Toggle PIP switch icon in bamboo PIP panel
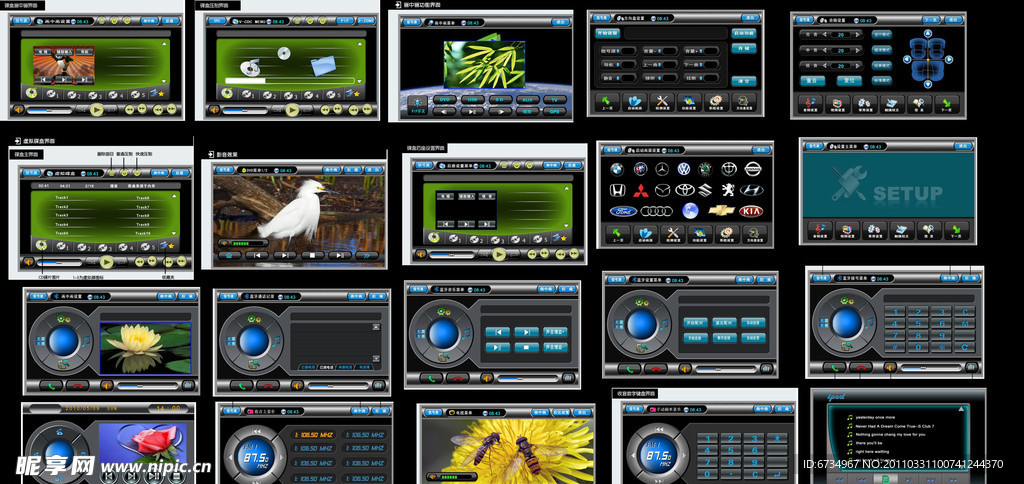Image resolution: width=1024 pixels, height=484 pixels. [x=415, y=105]
